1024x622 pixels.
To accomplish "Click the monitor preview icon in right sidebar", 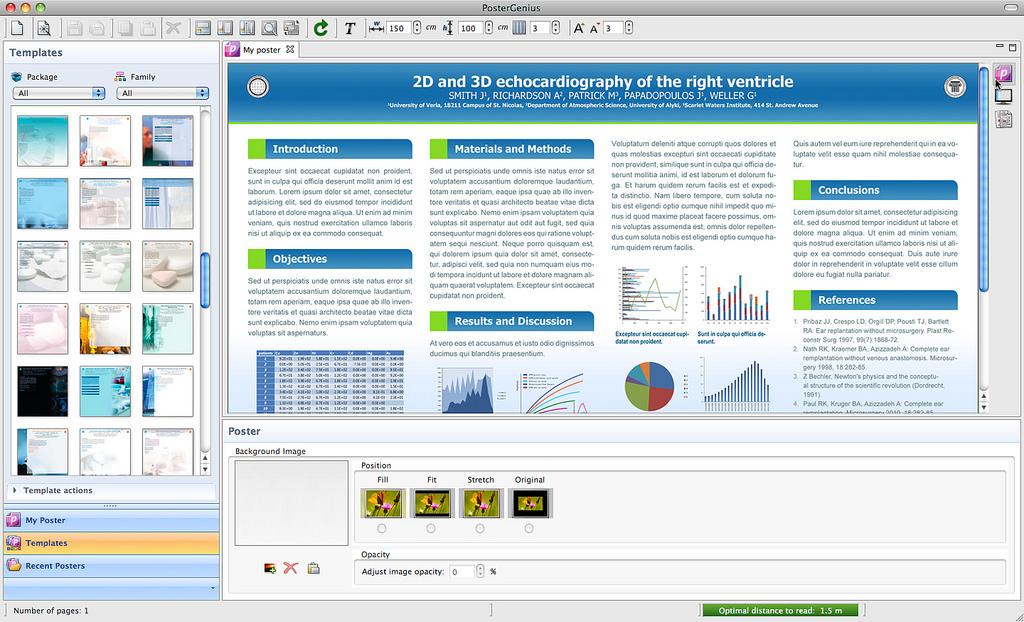I will point(1003,97).
